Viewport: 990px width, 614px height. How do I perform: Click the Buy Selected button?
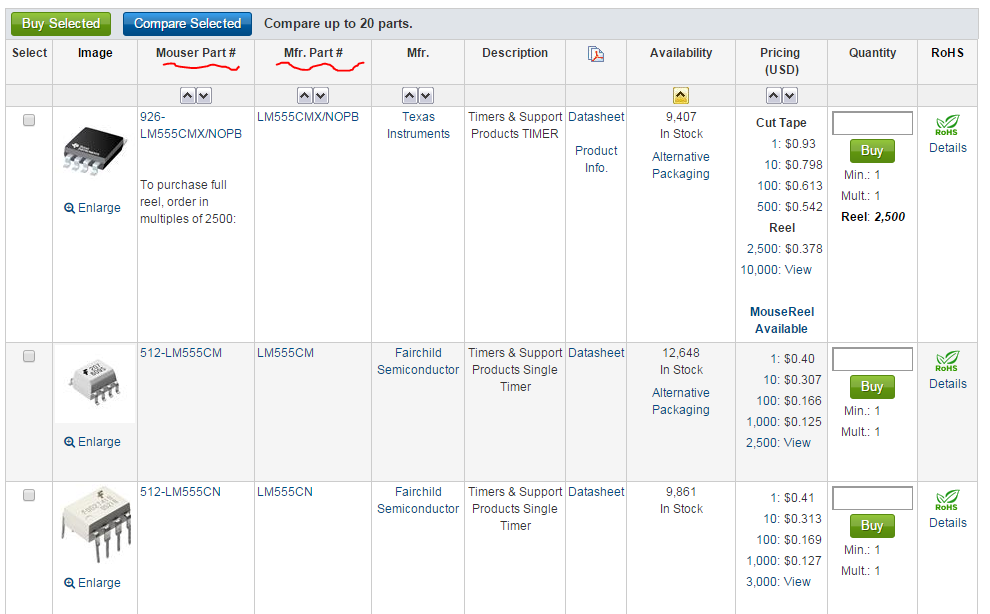click(61, 23)
